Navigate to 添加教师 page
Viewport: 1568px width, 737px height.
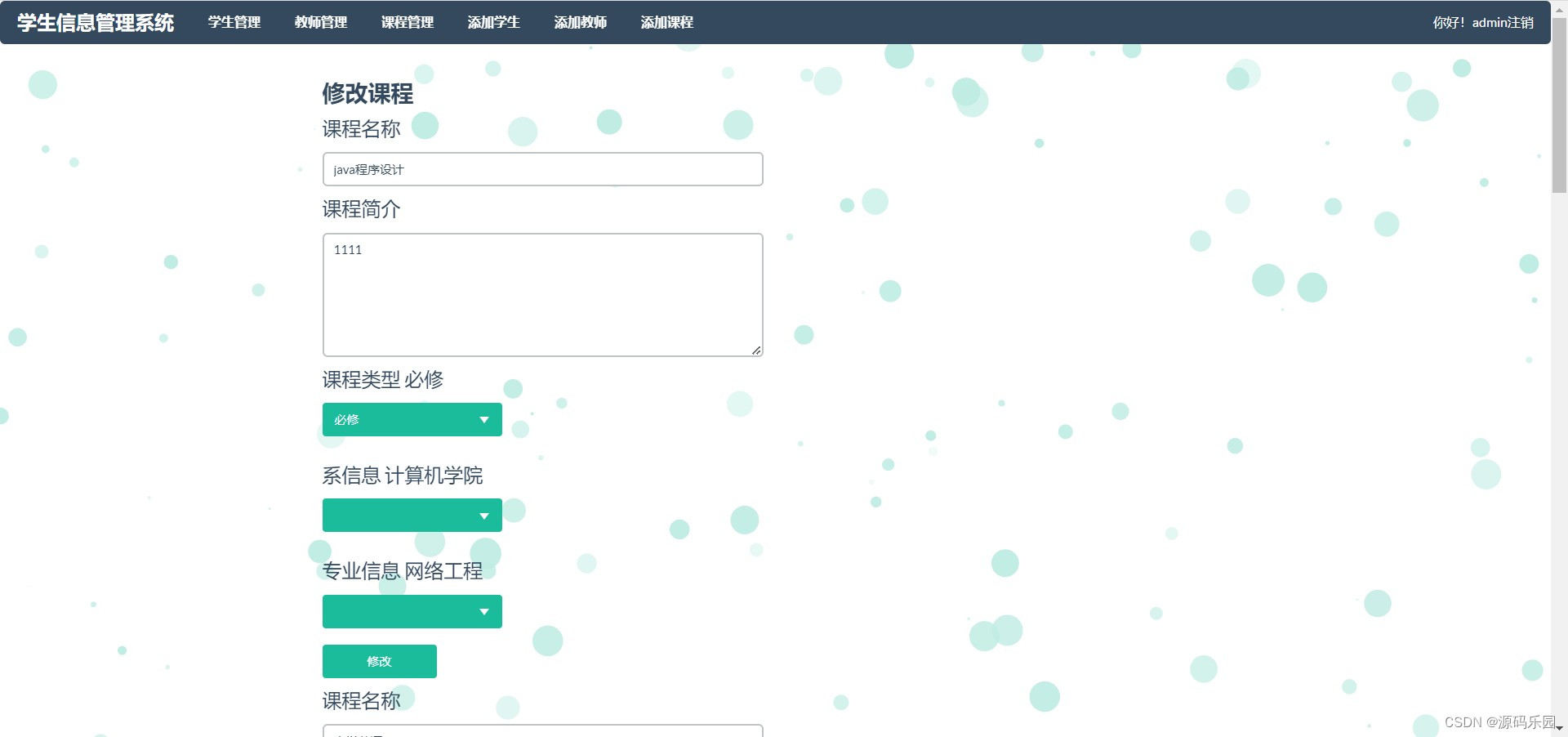[581, 22]
